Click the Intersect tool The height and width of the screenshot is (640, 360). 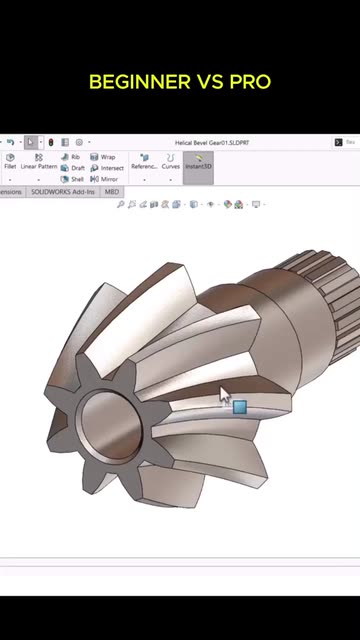point(107,168)
